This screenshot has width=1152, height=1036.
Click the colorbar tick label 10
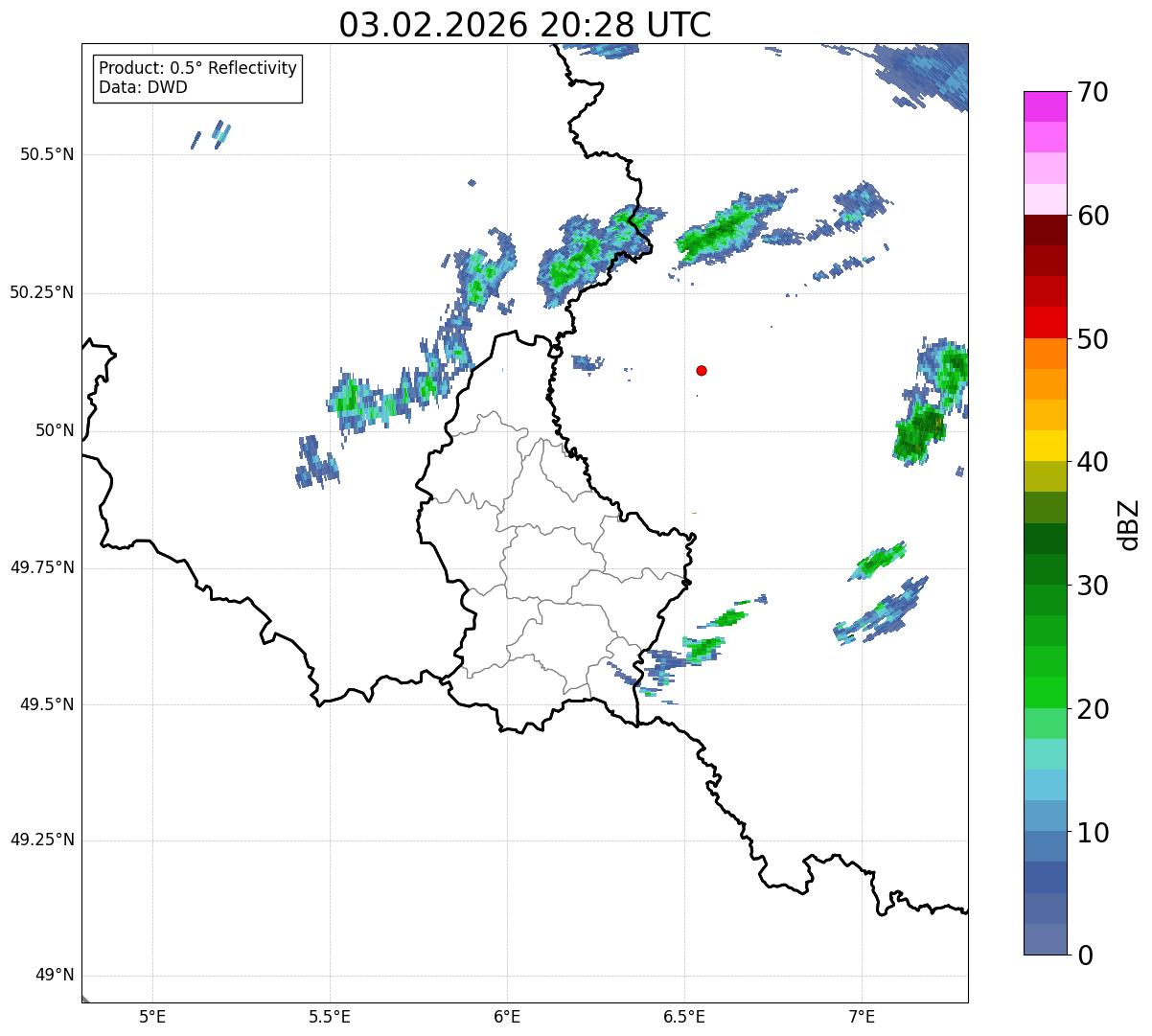coord(1093,833)
